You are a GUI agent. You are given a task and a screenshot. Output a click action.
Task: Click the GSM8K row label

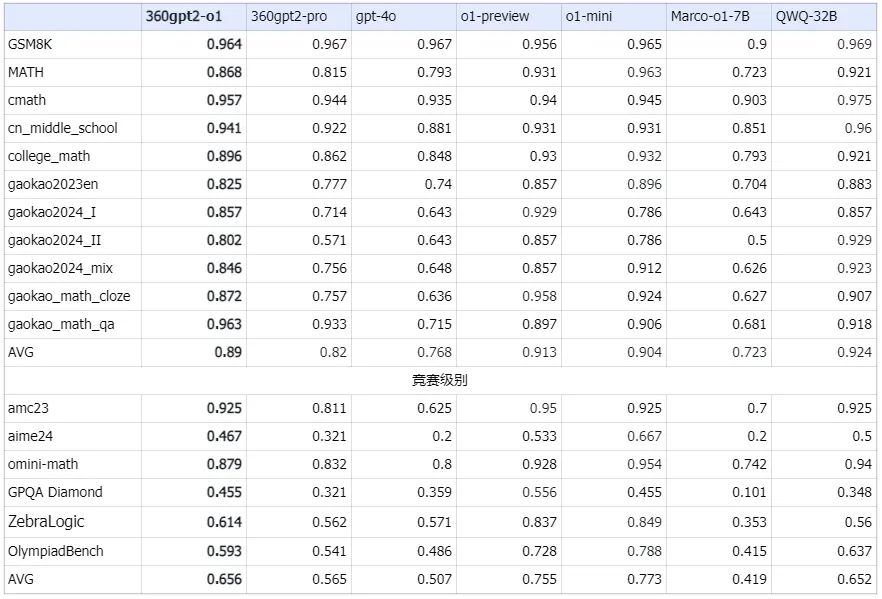point(31,45)
